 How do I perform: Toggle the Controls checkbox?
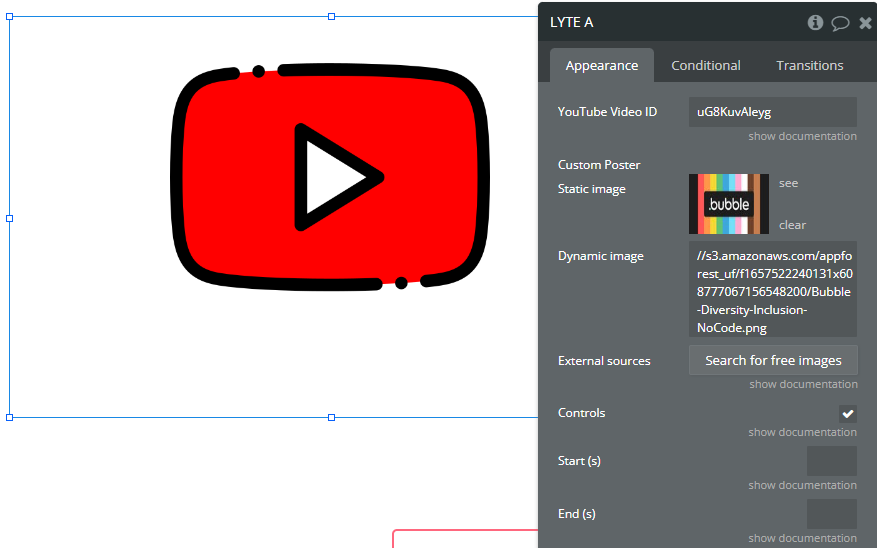click(848, 414)
